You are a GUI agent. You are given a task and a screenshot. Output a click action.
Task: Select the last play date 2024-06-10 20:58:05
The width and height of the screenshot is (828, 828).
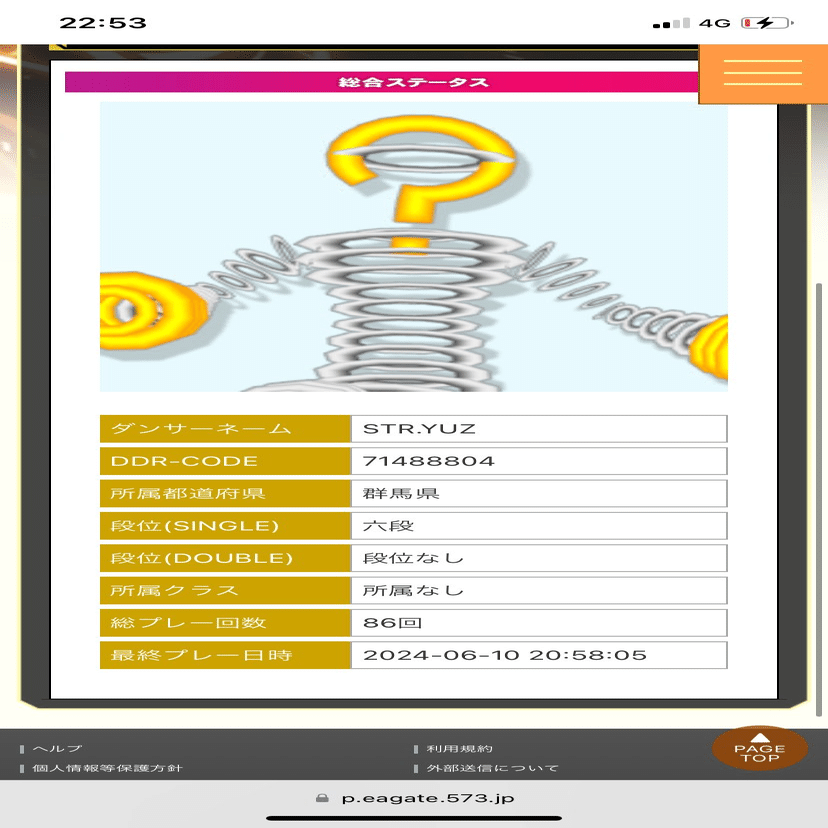click(505, 655)
